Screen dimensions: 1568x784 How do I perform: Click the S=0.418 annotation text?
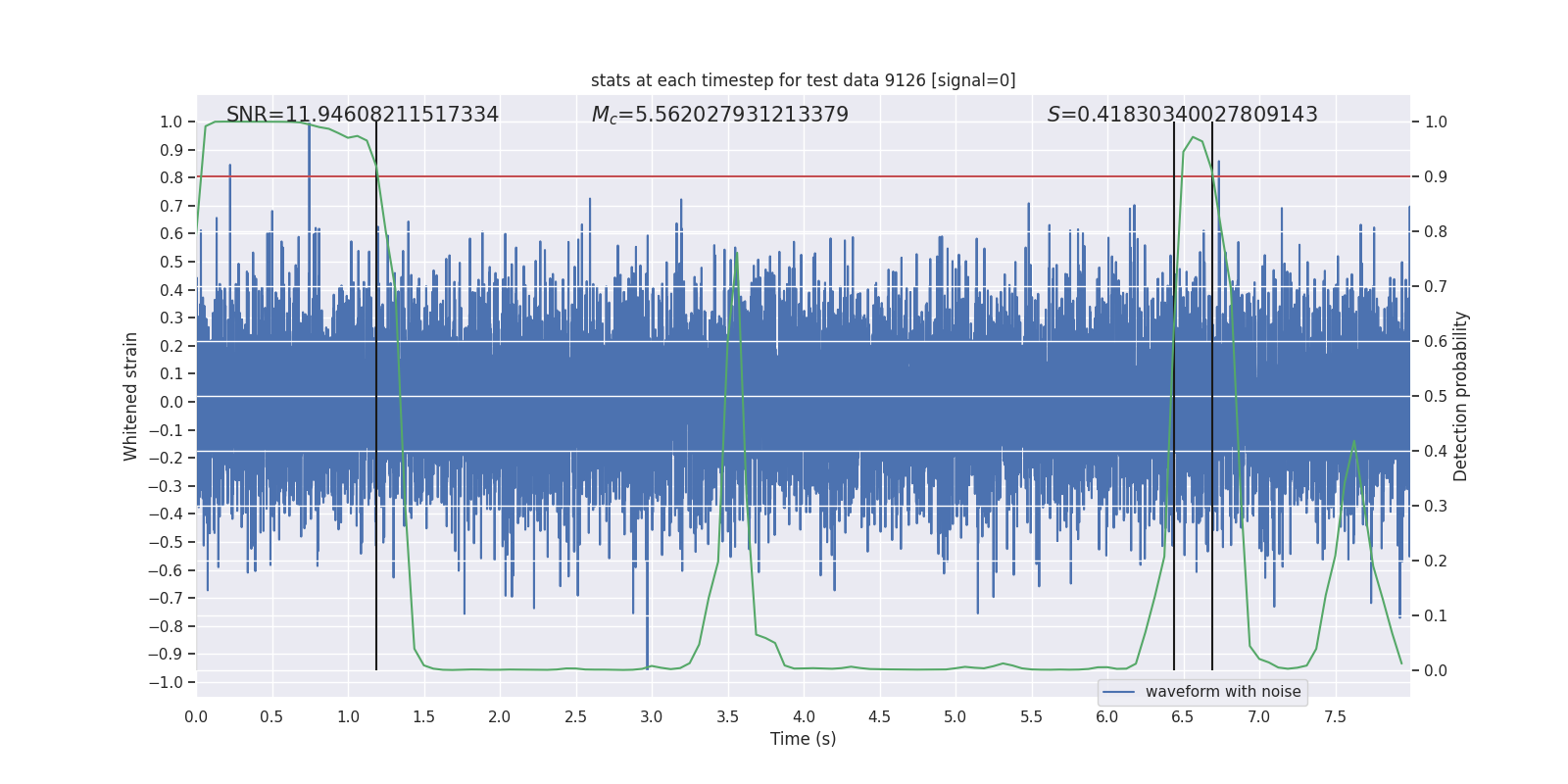[1182, 115]
